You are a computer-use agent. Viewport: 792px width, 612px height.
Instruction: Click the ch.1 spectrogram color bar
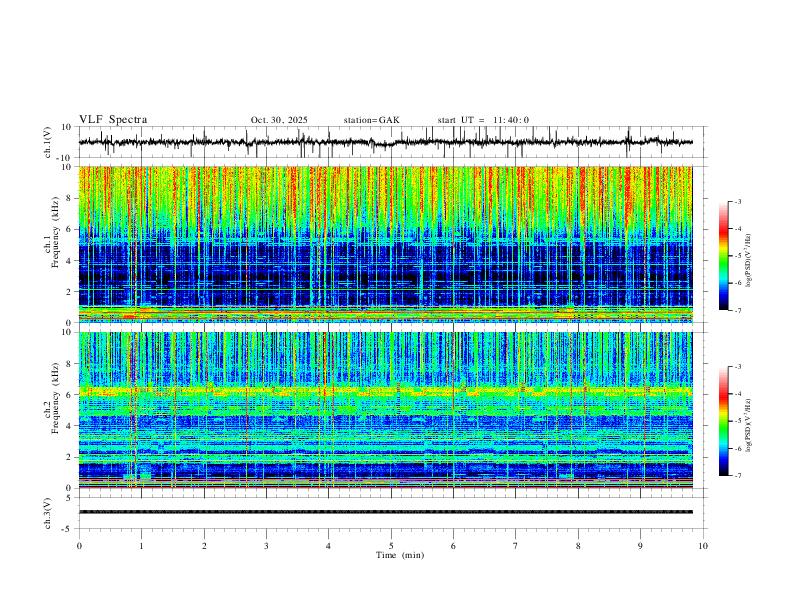pos(723,256)
